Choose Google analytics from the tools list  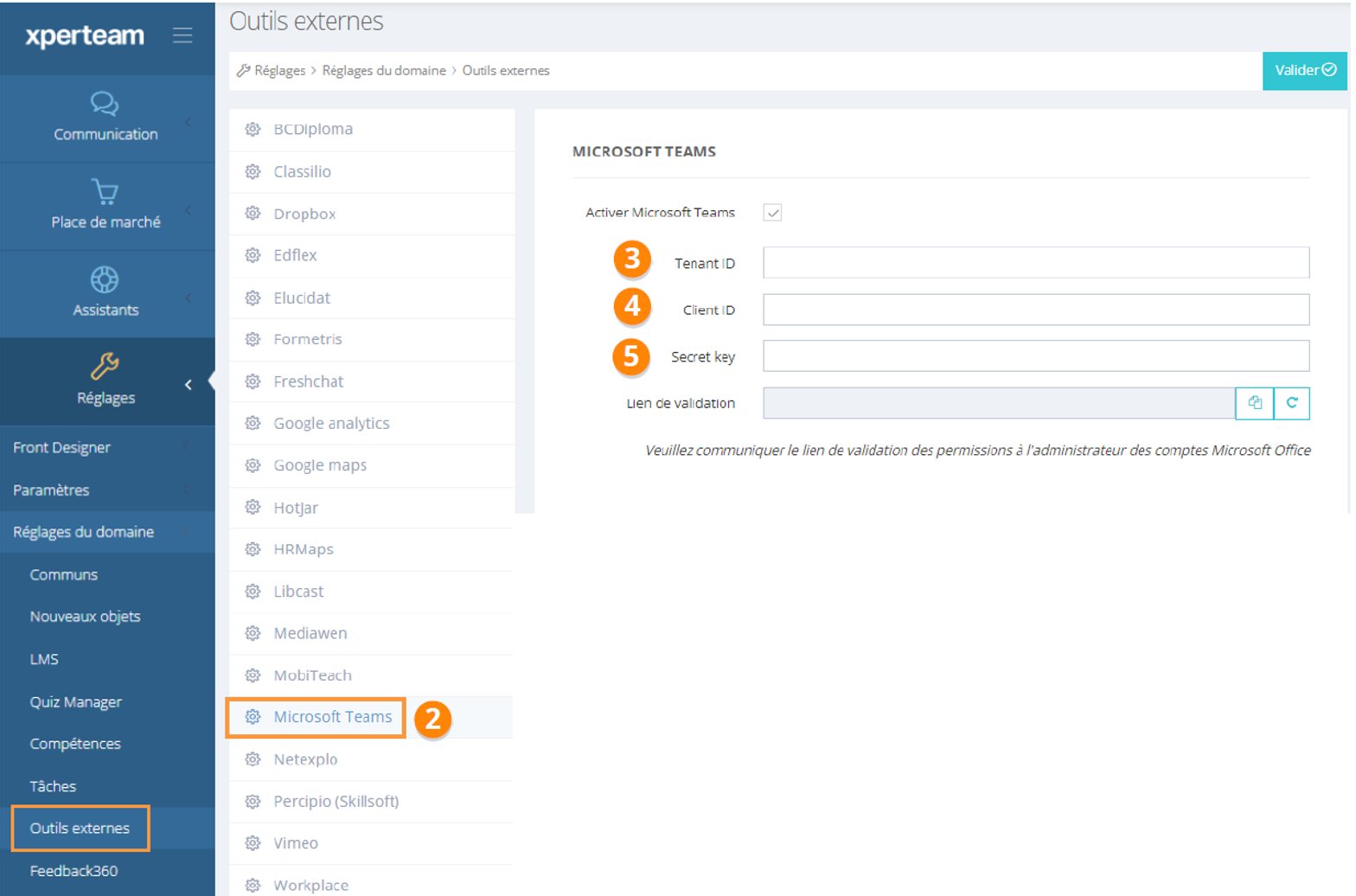(x=331, y=423)
